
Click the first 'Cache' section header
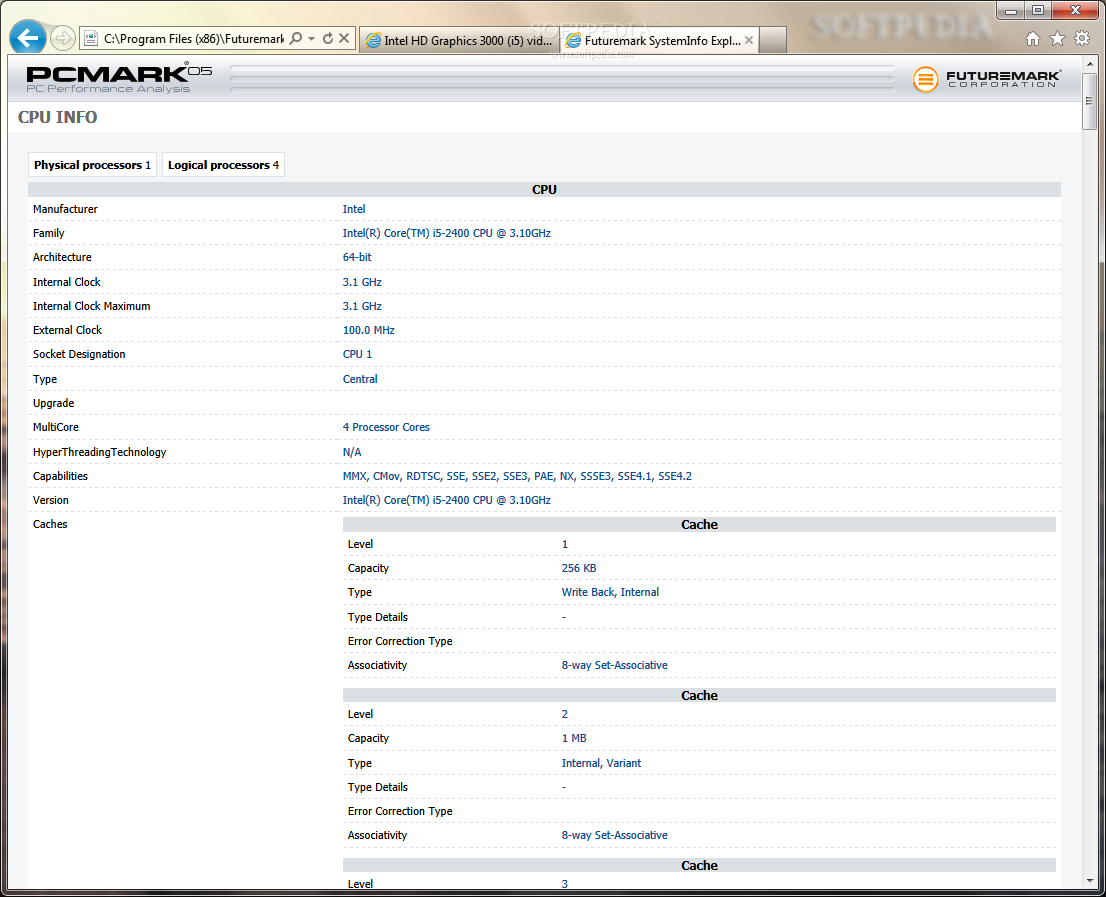(699, 524)
